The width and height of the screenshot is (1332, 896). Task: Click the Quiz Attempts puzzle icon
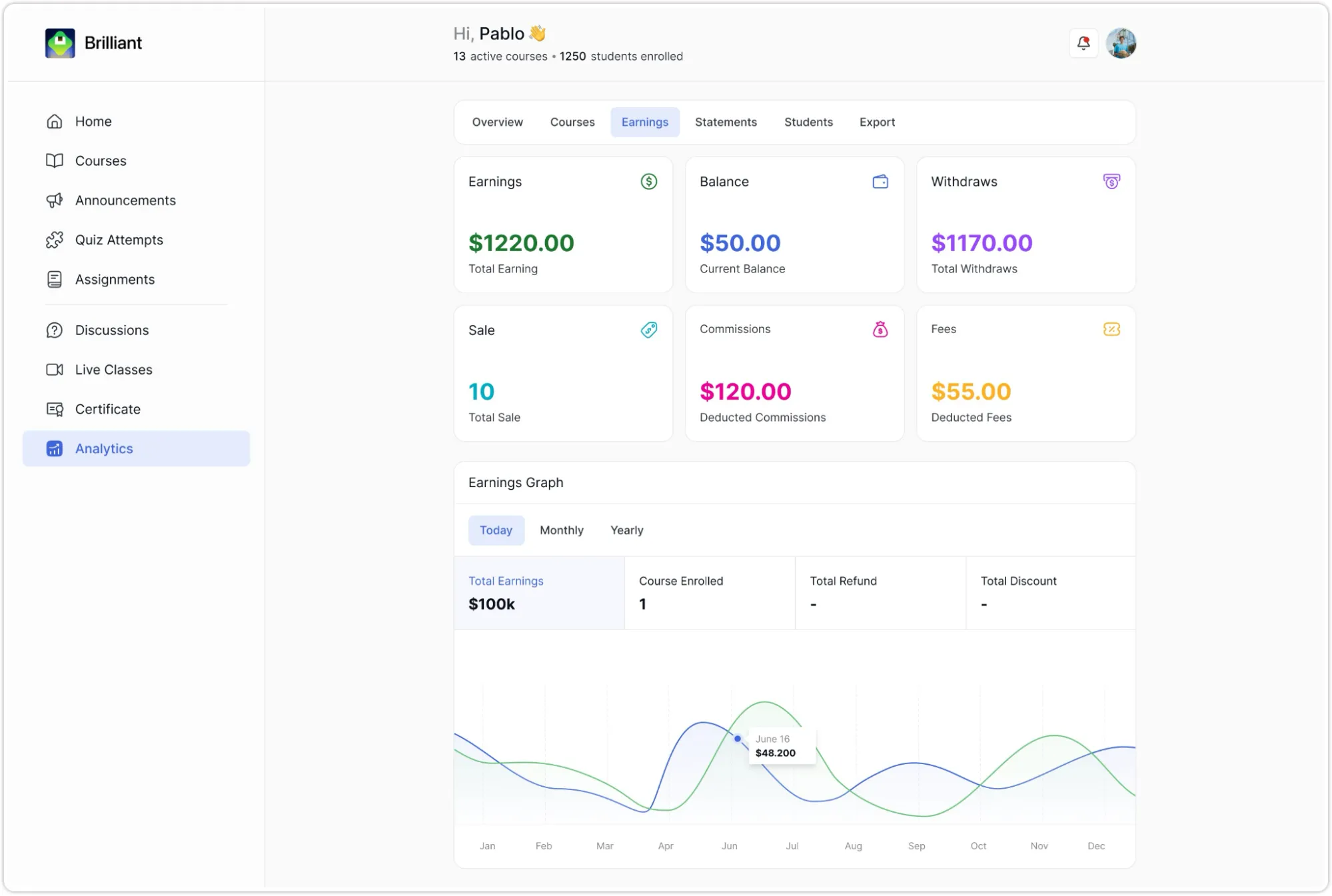pyautogui.click(x=55, y=240)
